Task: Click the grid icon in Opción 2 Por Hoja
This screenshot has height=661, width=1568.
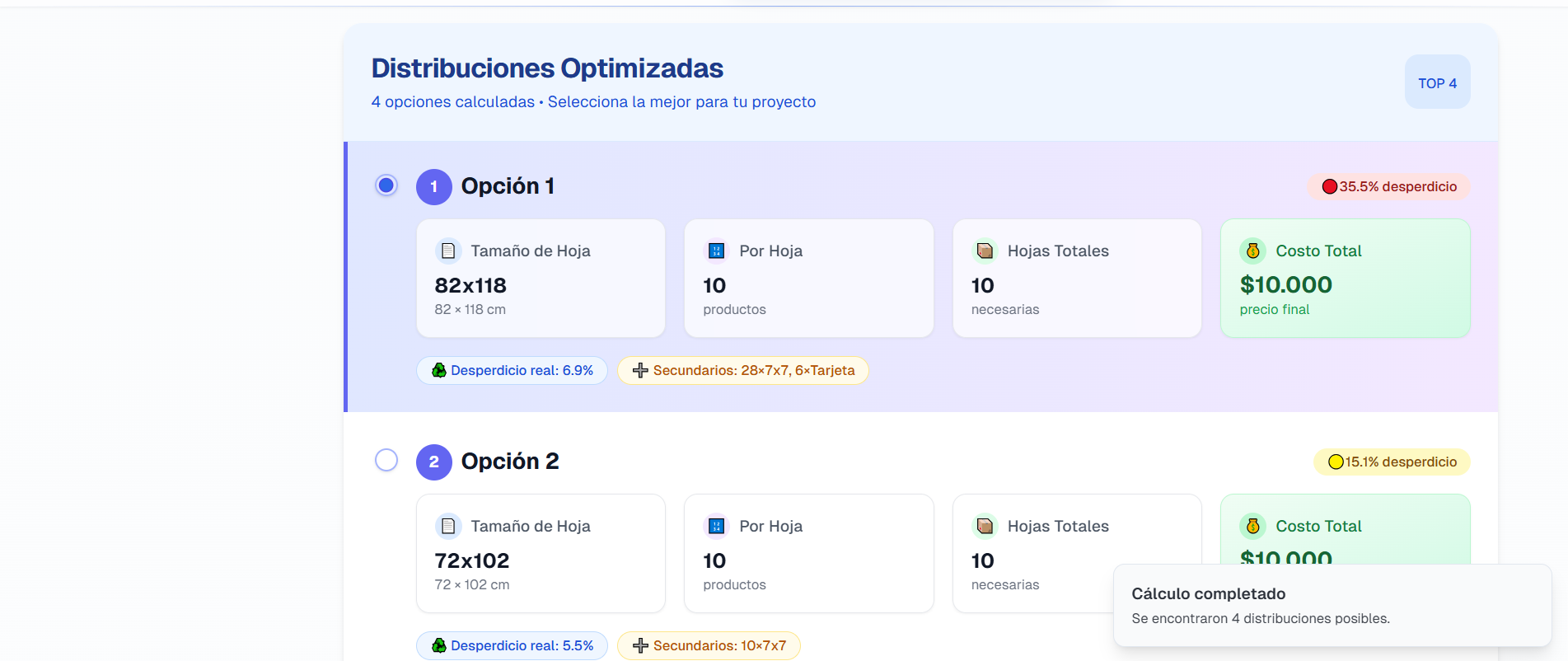Action: coord(716,526)
